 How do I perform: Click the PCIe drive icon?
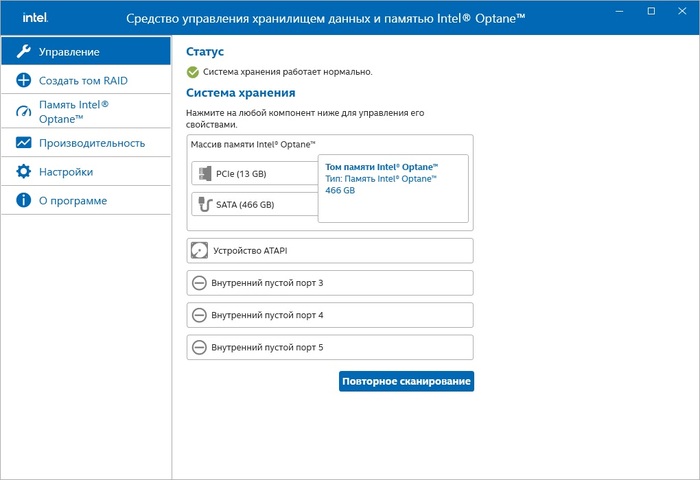point(205,174)
